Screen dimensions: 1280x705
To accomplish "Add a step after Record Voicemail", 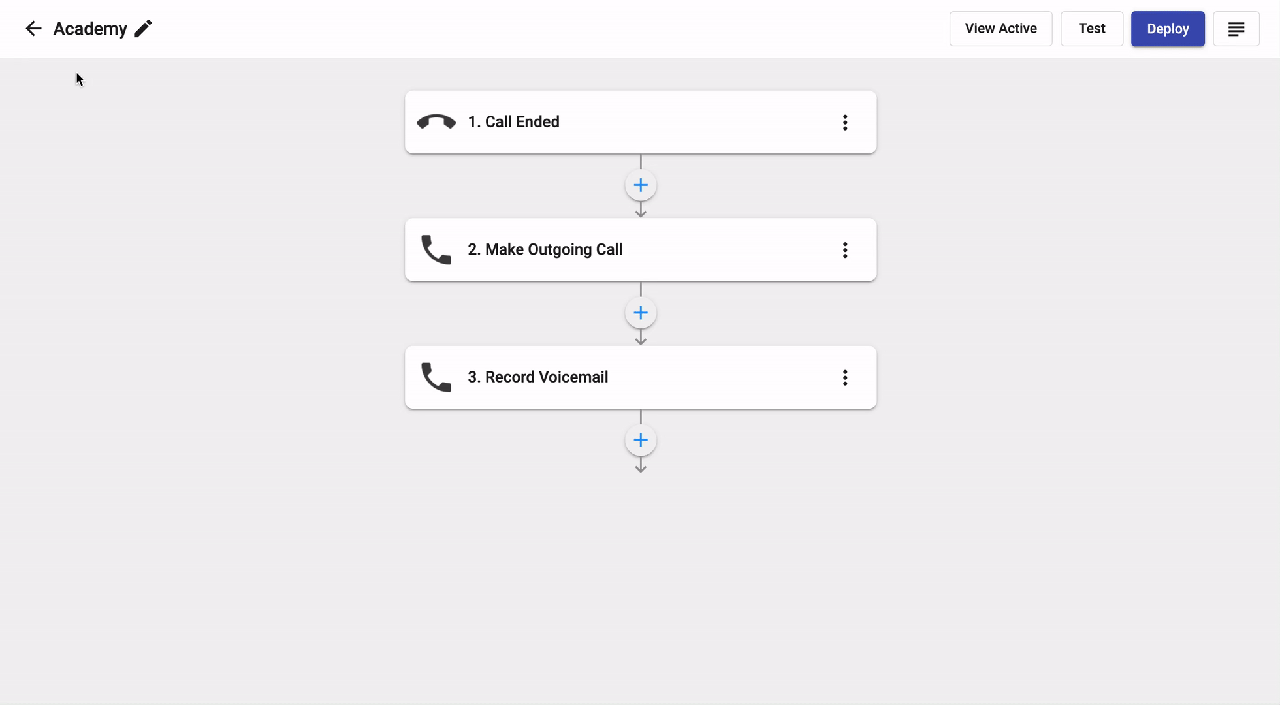I will click(x=641, y=440).
